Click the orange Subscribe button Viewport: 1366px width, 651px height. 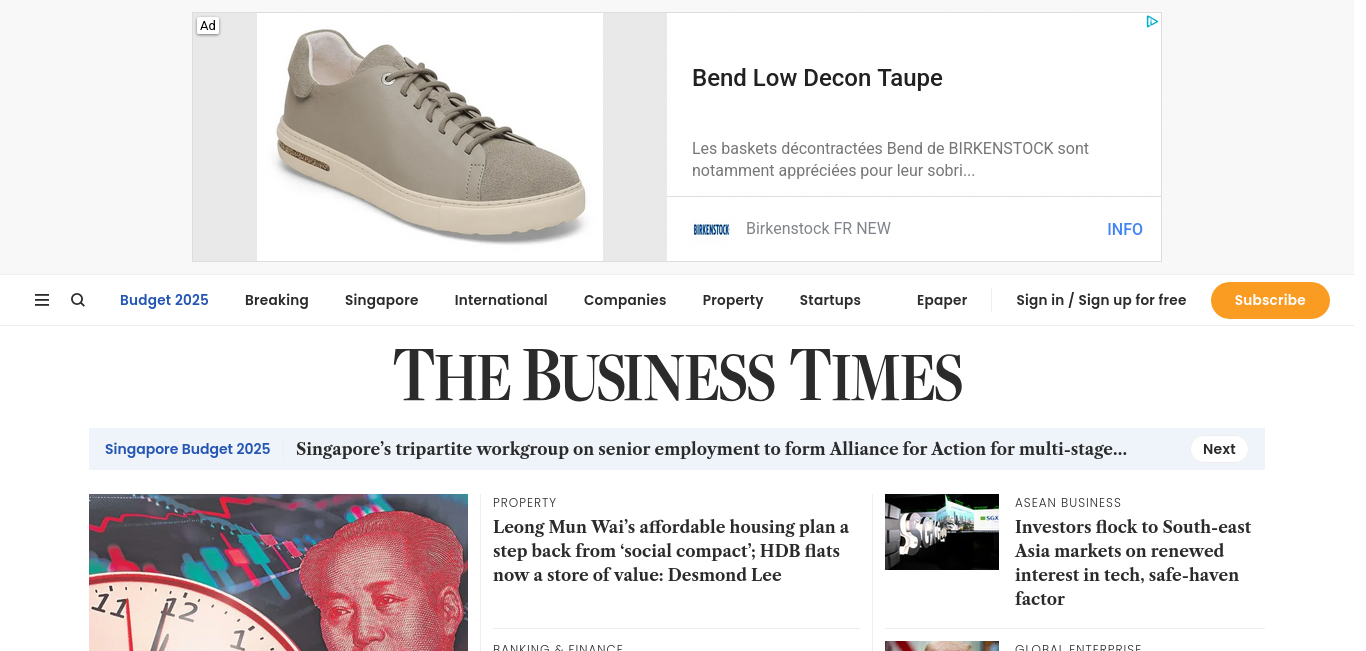click(x=1270, y=300)
